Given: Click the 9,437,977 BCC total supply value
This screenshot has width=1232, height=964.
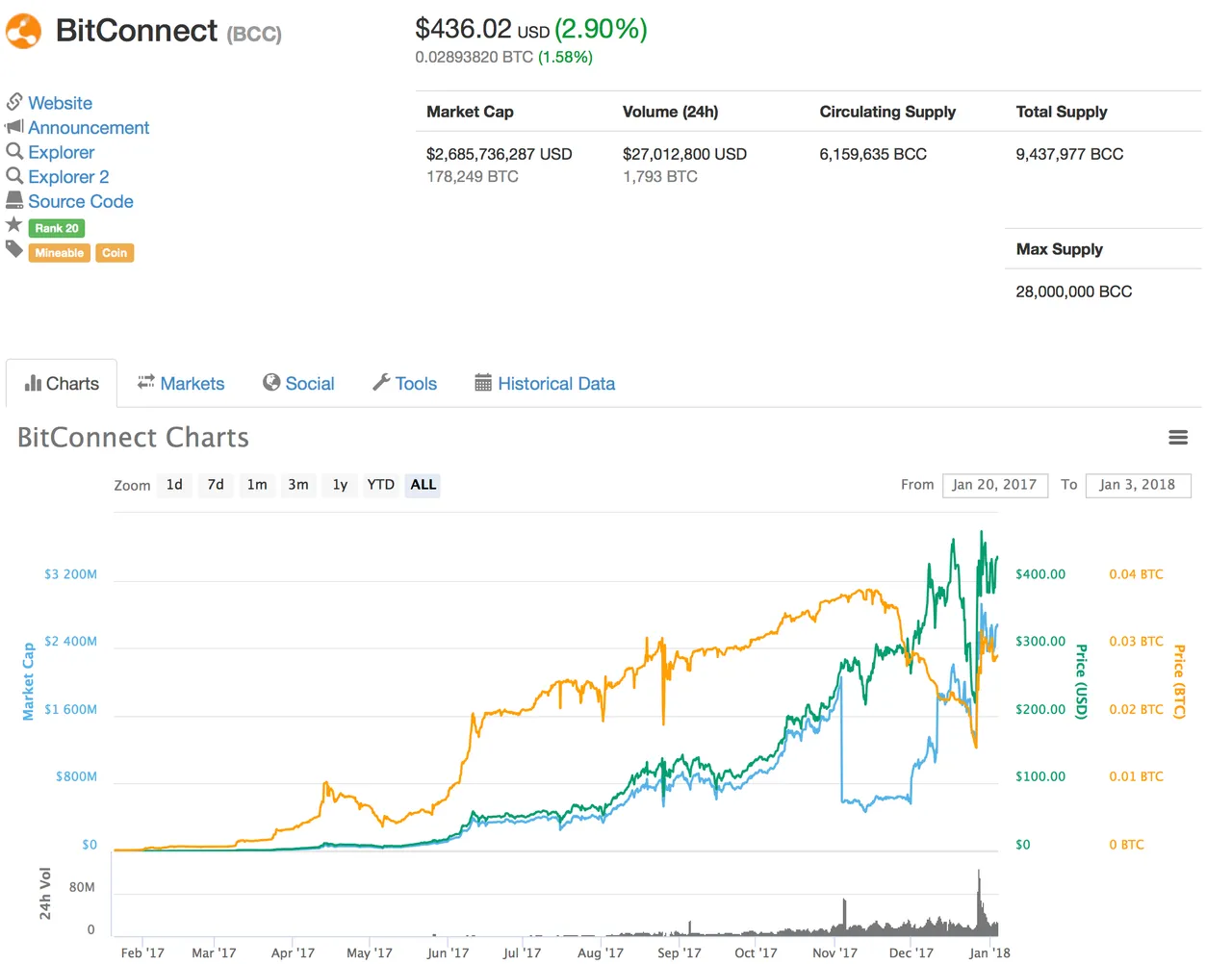Looking at the screenshot, I should coord(1069,154).
